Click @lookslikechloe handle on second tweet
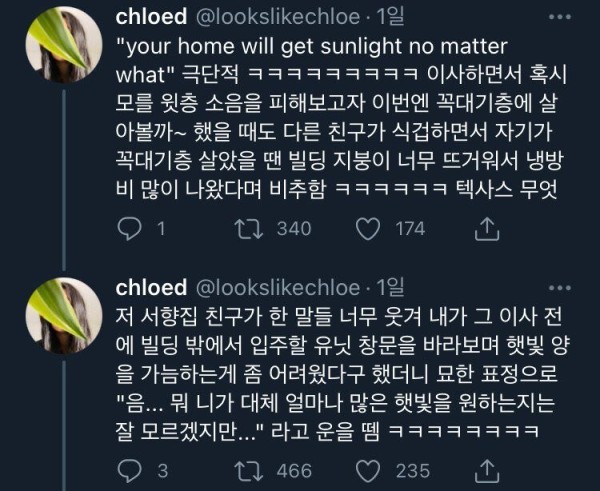Screen dimensions: 600x491 click(x=278, y=288)
